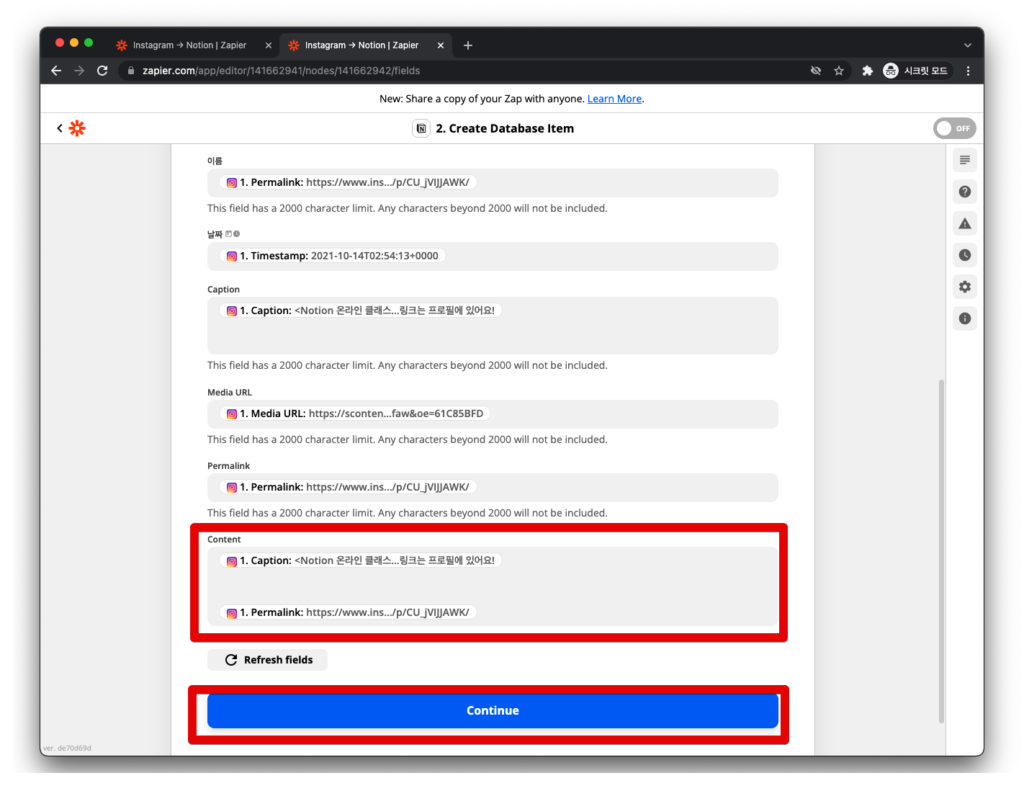Open Chrome's three-dot menu
Viewport: 1024px width, 809px height.
coord(966,71)
